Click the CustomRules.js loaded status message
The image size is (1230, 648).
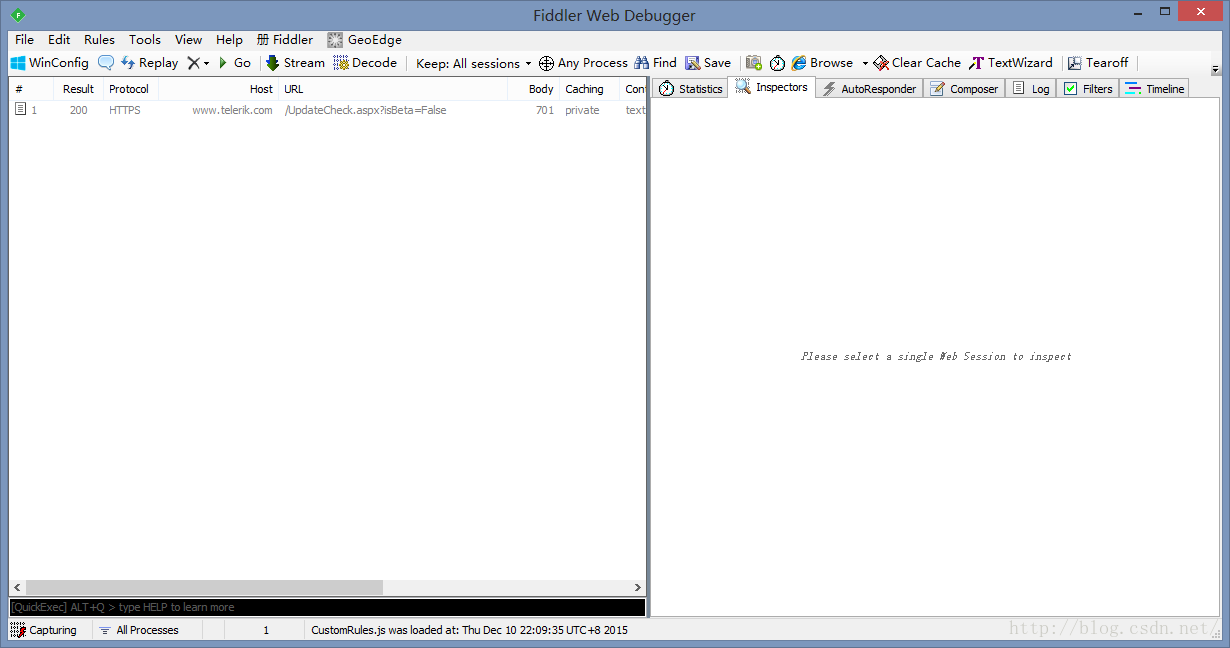469,630
